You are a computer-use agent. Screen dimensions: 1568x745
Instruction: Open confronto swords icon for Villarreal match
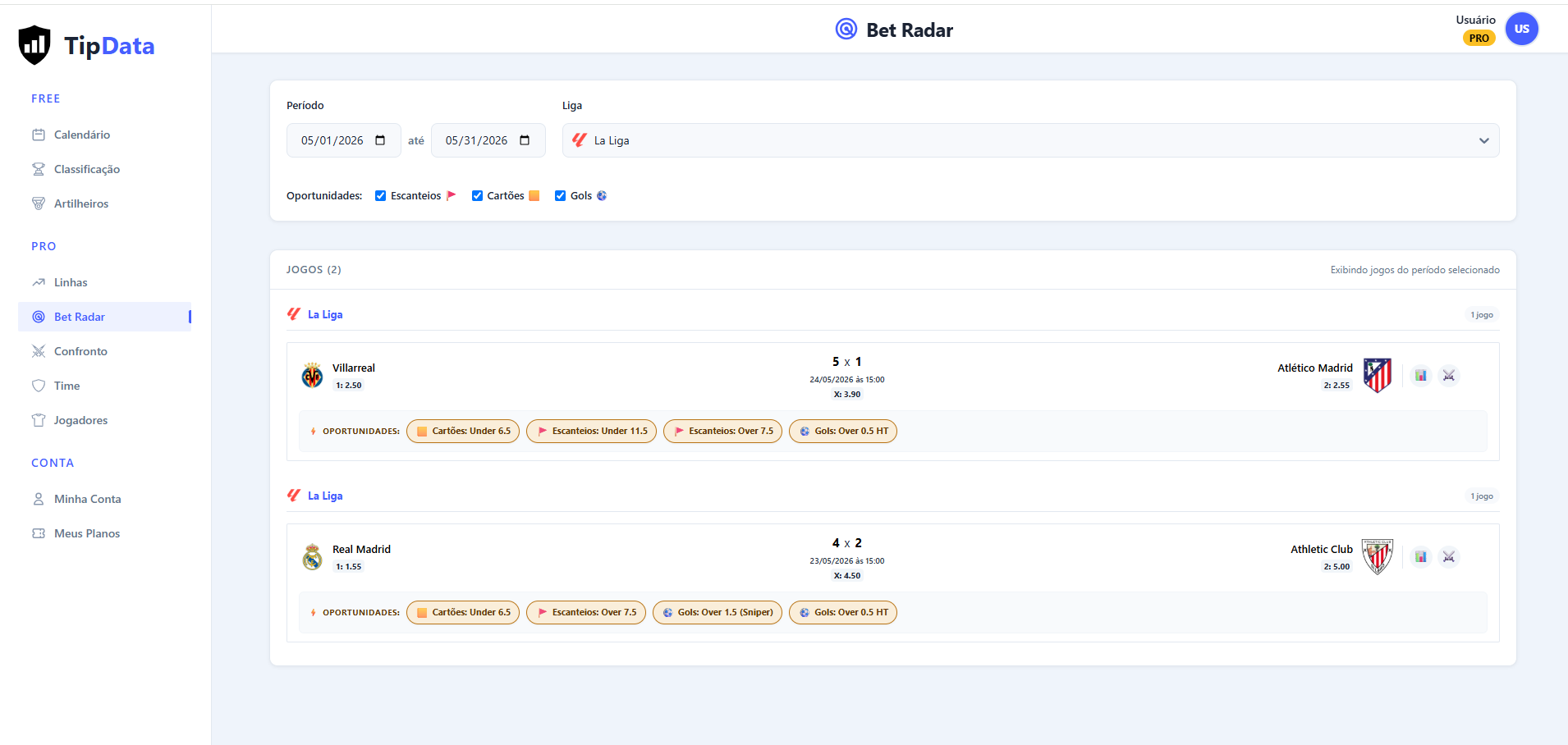click(1449, 375)
